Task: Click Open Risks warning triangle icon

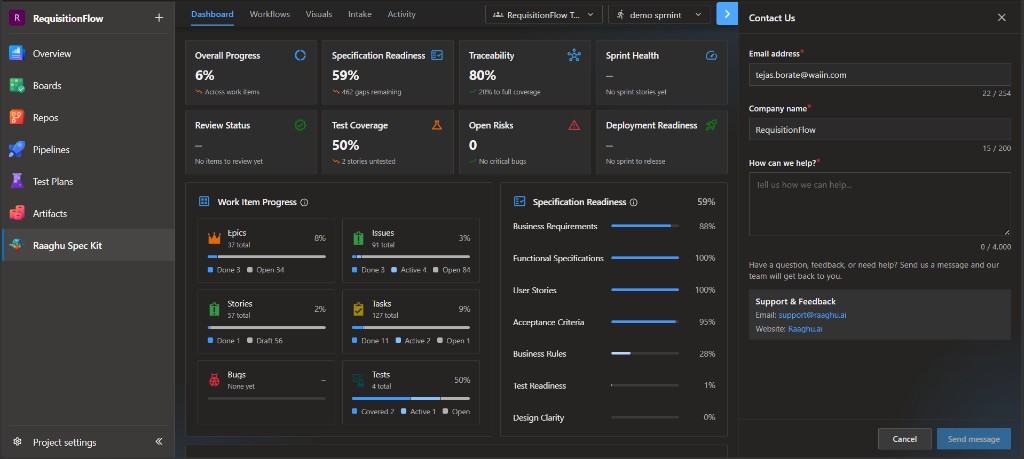Action: coord(574,125)
